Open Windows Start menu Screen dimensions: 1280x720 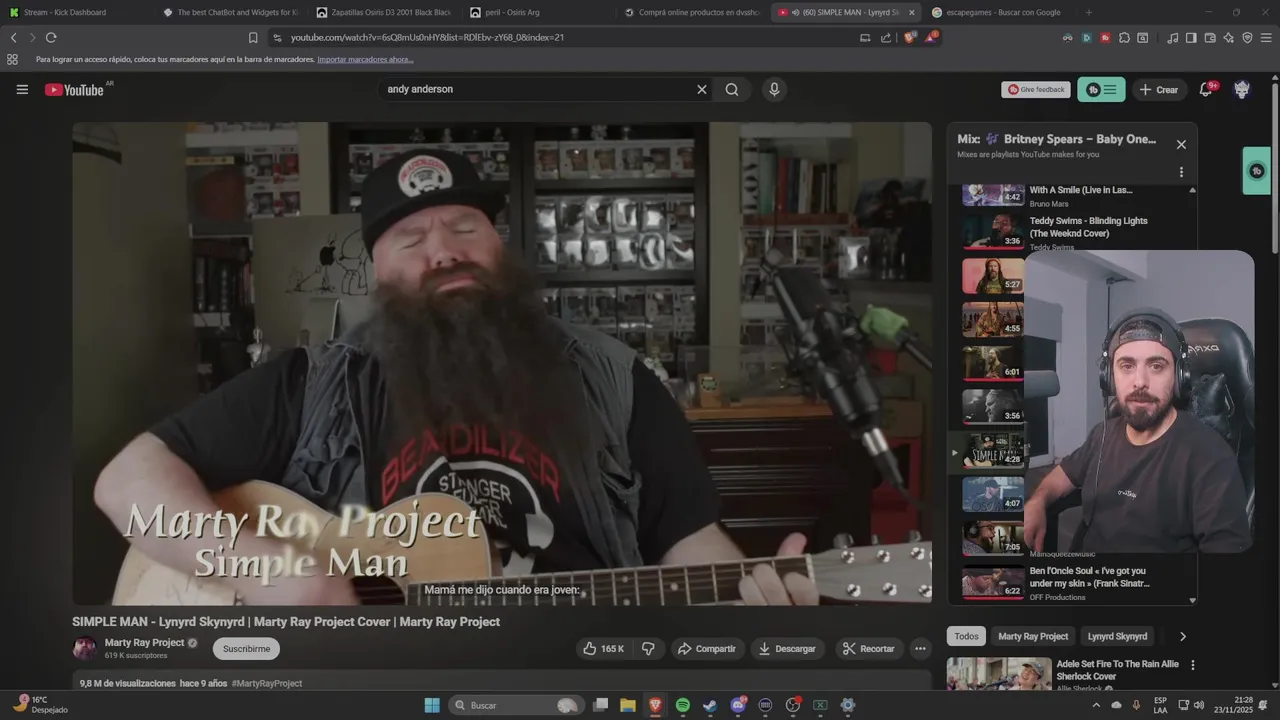point(432,705)
